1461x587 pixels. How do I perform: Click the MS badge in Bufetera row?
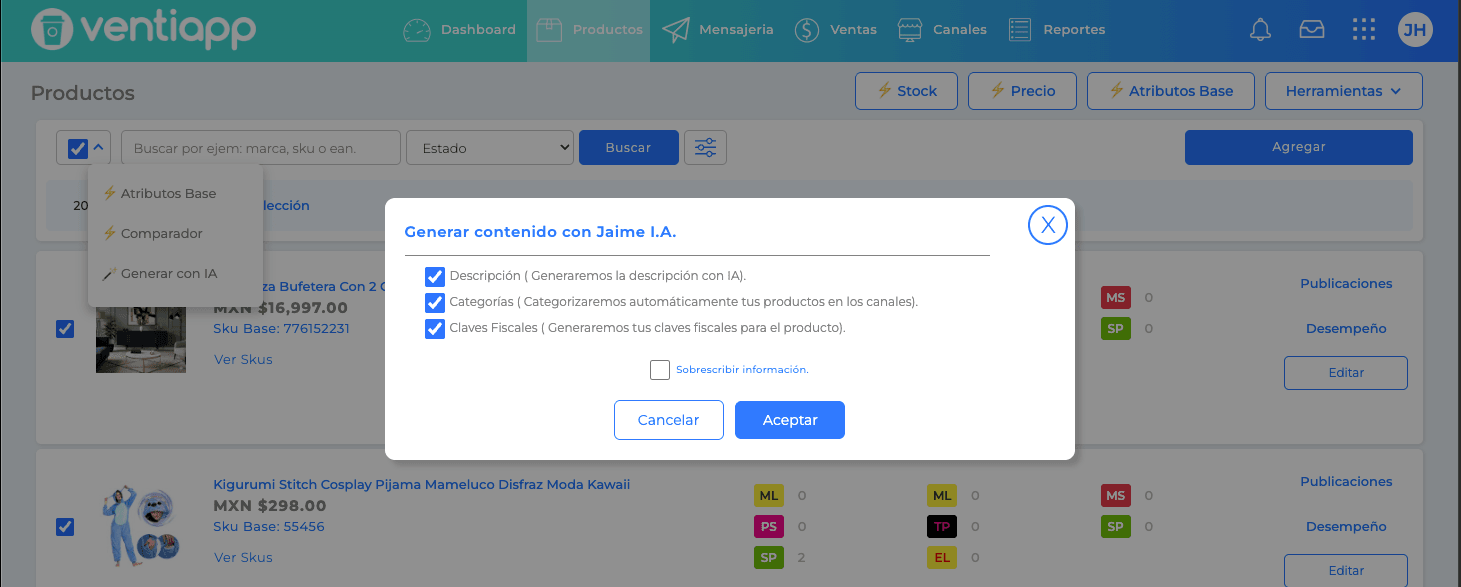pyautogui.click(x=1116, y=297)
